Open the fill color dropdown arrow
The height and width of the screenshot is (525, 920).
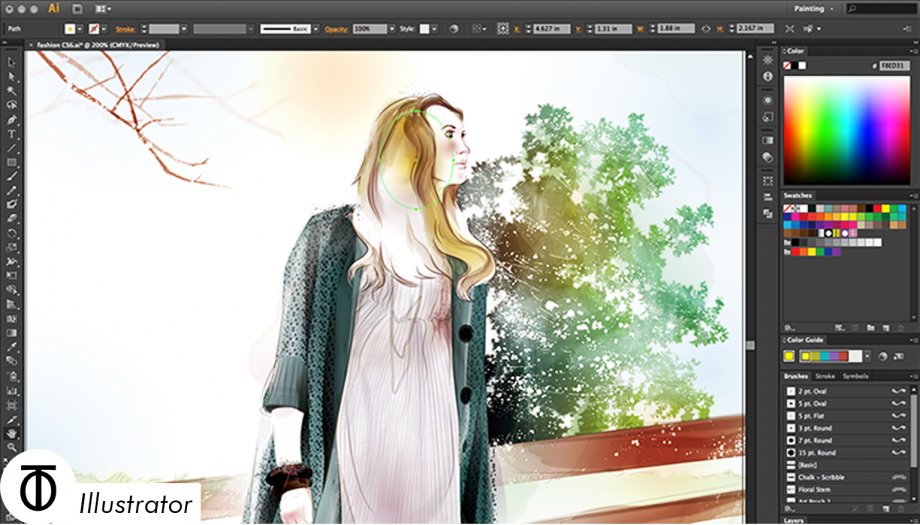coord(80,29)
